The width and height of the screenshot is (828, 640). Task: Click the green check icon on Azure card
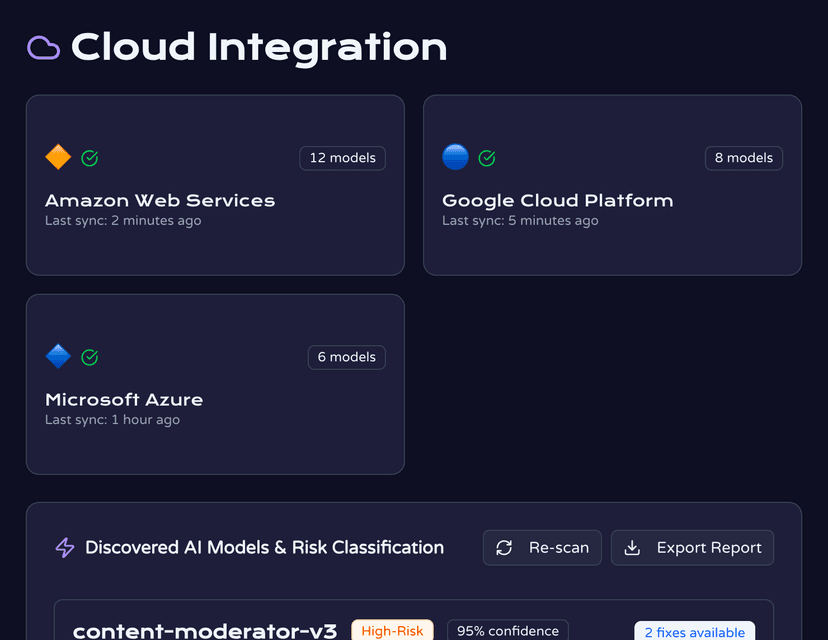(90, 357)
